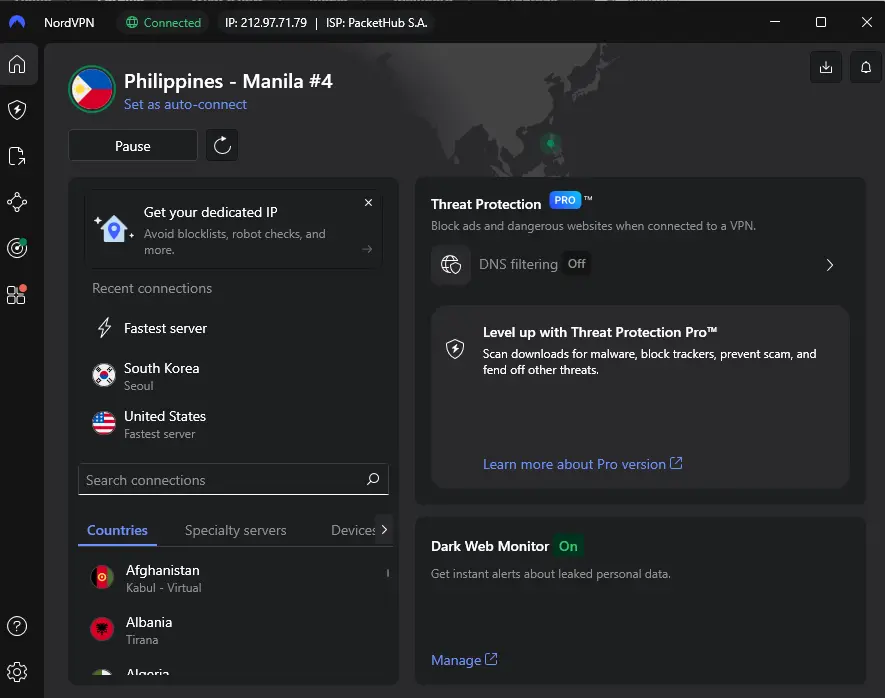Click Philippines - Manila #4 title
The image size is (885, 698).
228,81
